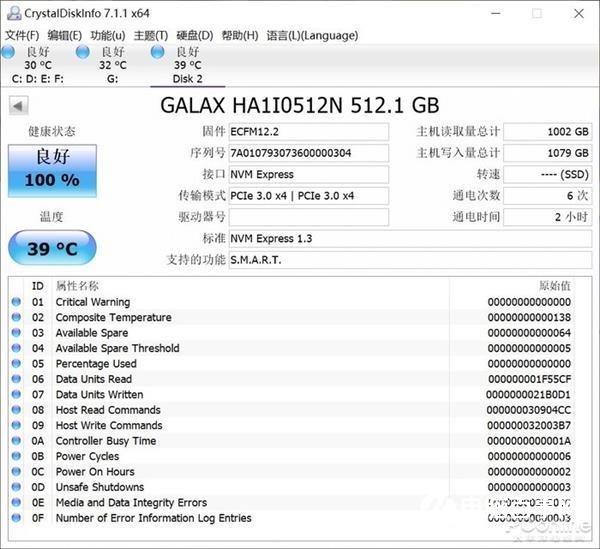Click the rotation rate value ---- (SSD)

click(x=548, y=175)
